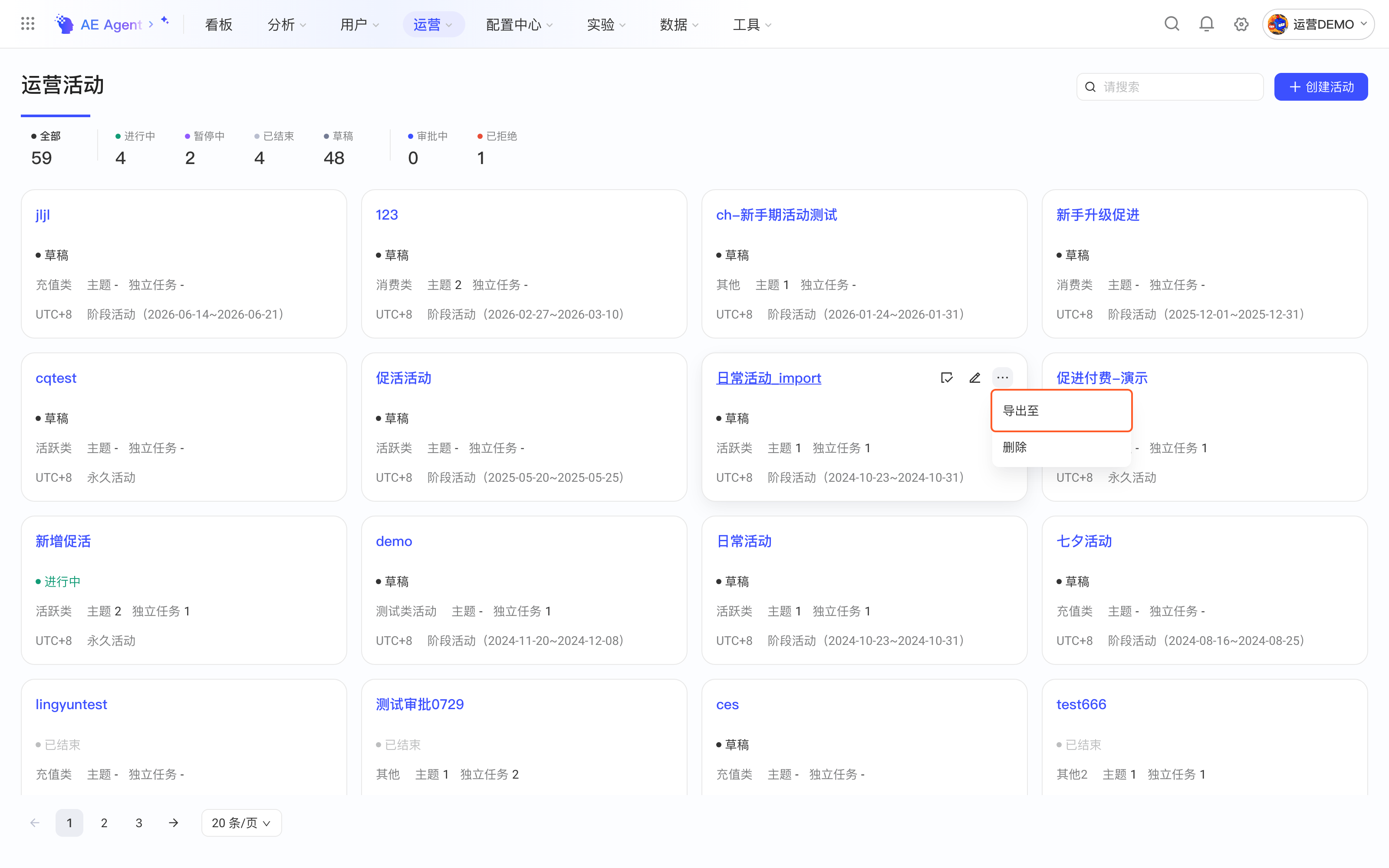Click the 创建活动 button

click(x=1321, y=87)
